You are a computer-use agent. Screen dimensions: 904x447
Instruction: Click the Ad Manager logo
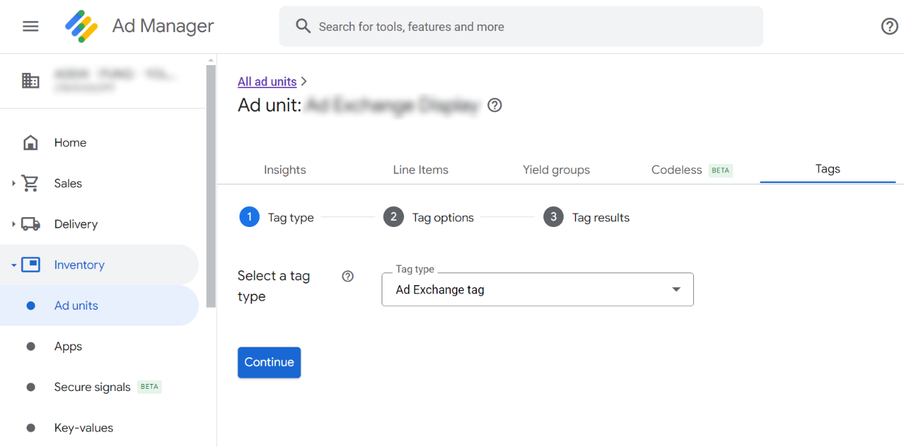coord(82,26)
